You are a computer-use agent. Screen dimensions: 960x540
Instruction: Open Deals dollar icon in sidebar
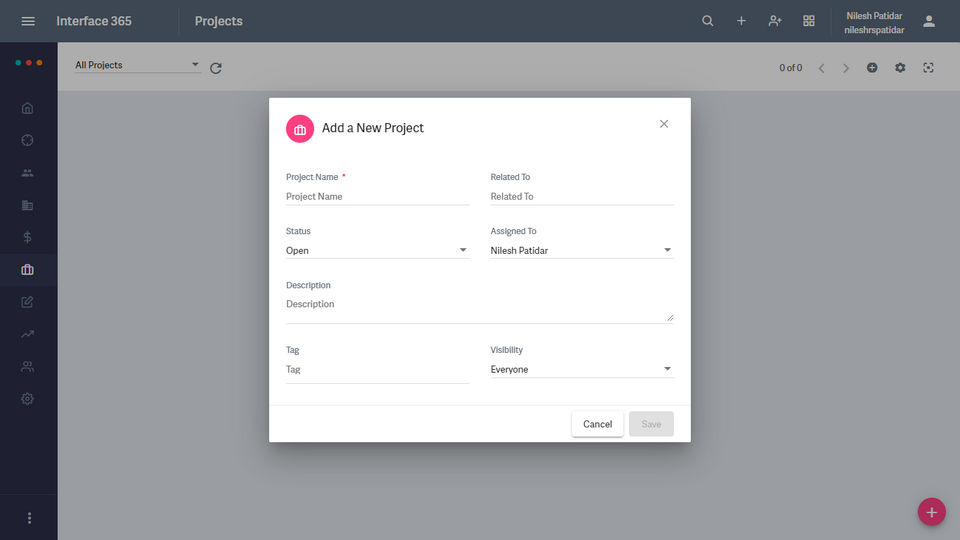coord(28,237)
